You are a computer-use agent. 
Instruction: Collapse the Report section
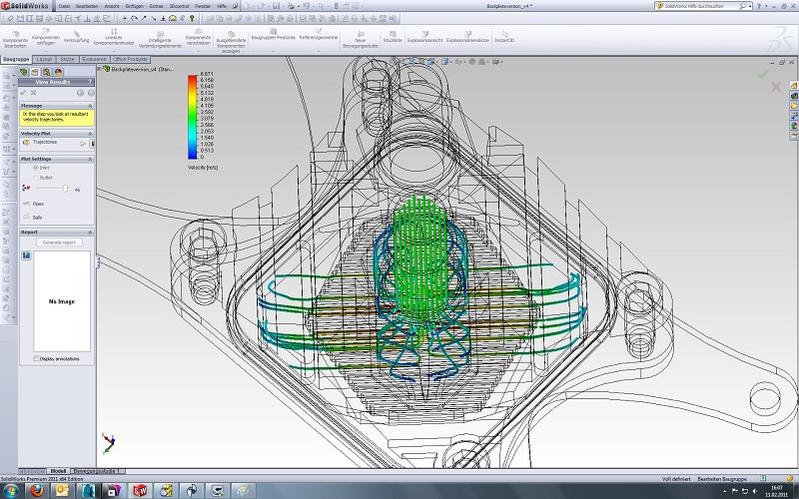90,232
